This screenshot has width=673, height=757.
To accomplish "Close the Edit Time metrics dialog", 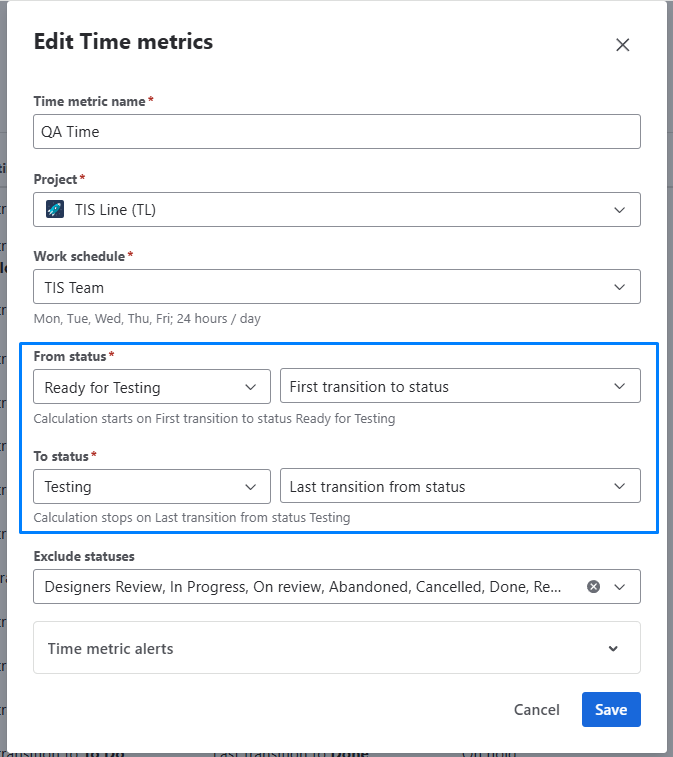I will (622, 45).
